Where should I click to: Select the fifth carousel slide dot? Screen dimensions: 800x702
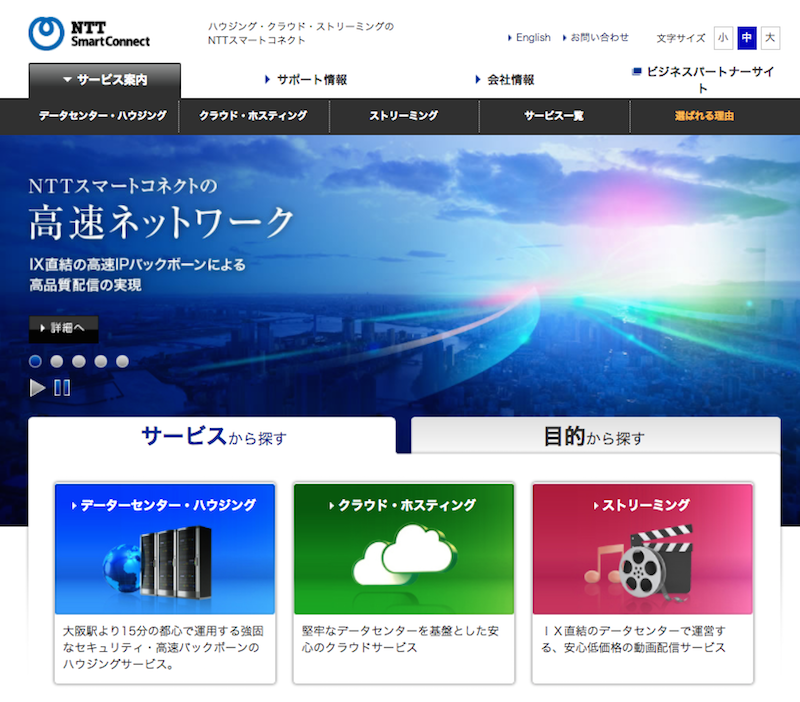tap(122, 361)
